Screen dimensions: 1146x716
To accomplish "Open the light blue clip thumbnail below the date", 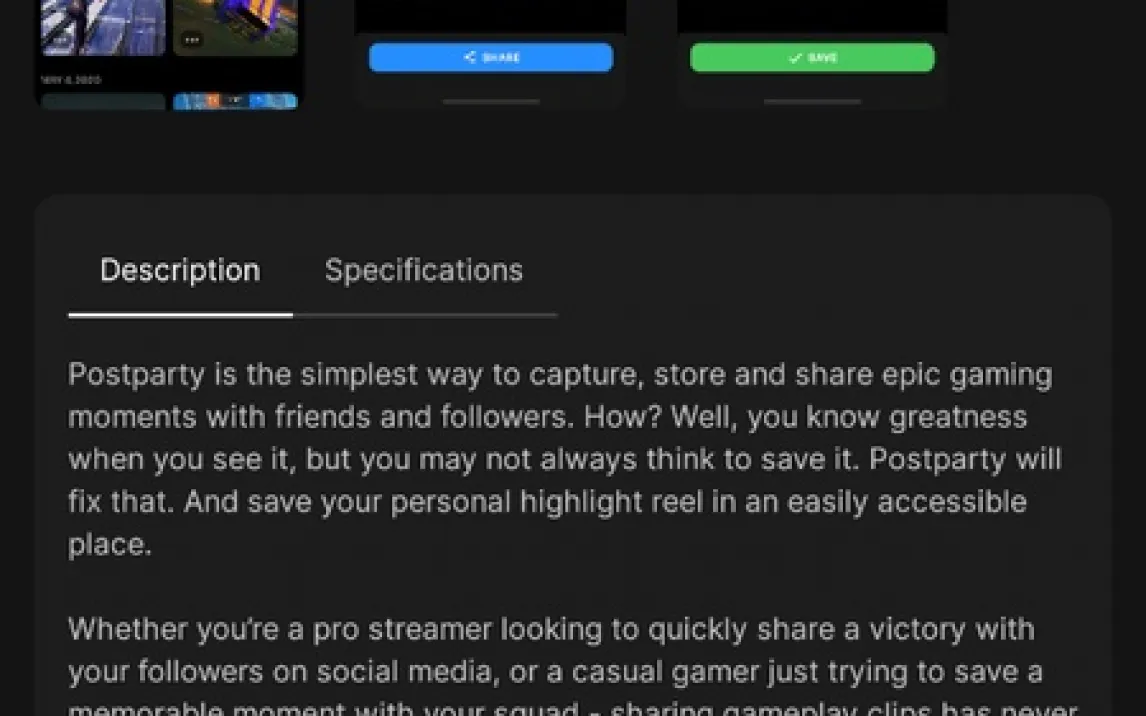I will [235, 101].
